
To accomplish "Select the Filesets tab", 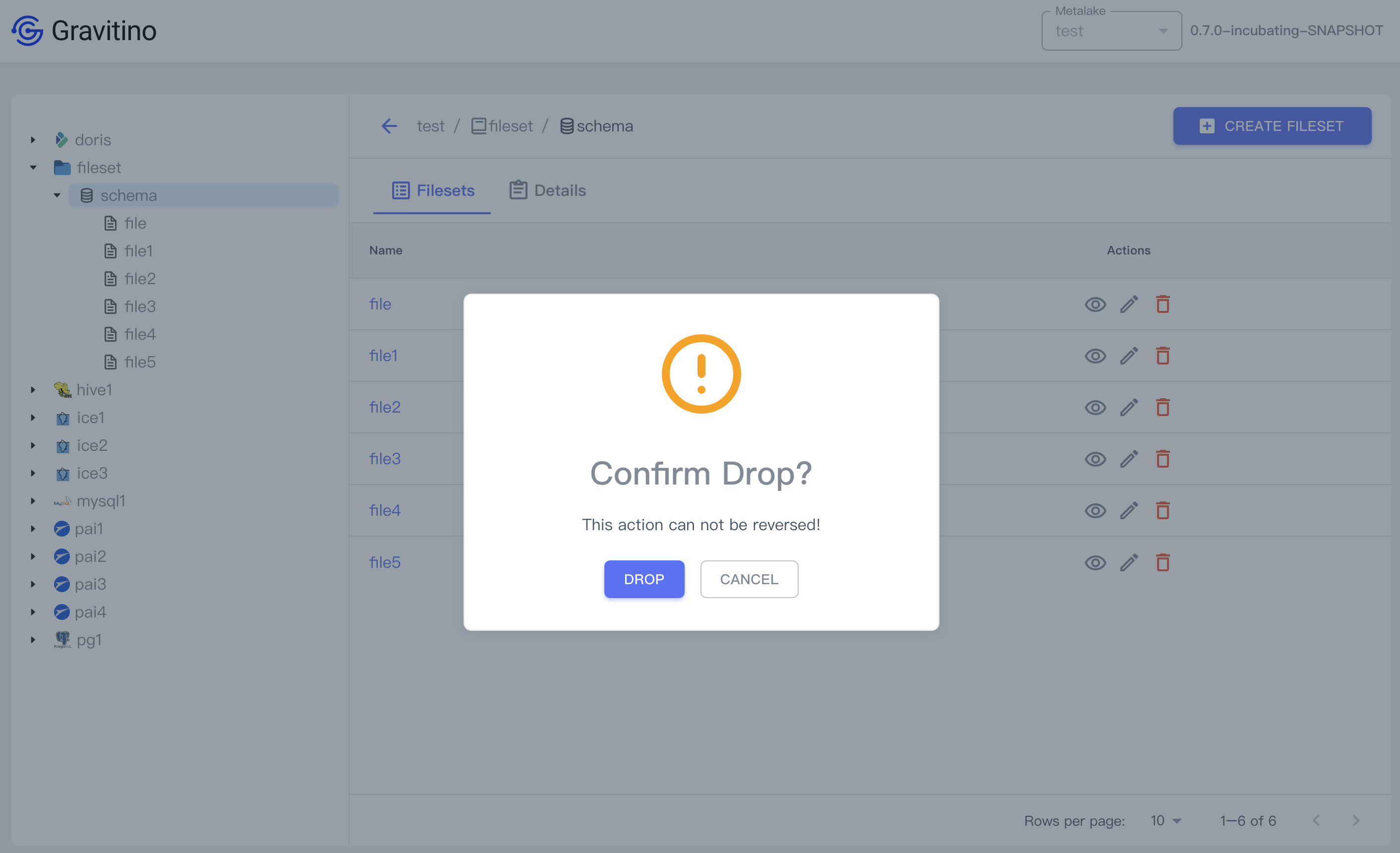I will [x=433, y=190].
